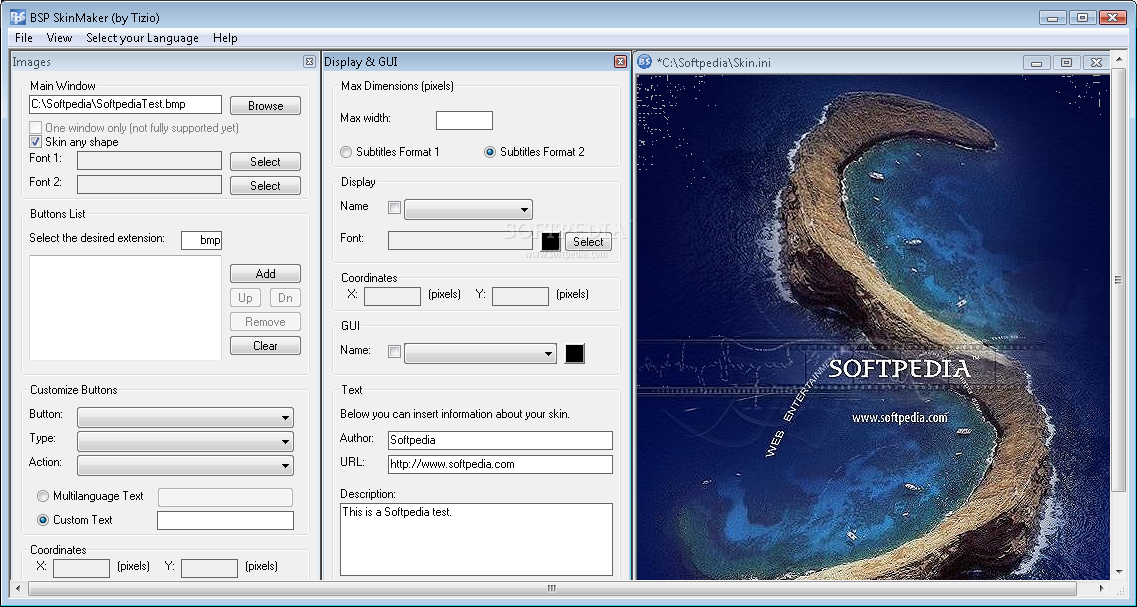Enable the GUI Name checkbox
1137x607 pixels.
point(394,352)
